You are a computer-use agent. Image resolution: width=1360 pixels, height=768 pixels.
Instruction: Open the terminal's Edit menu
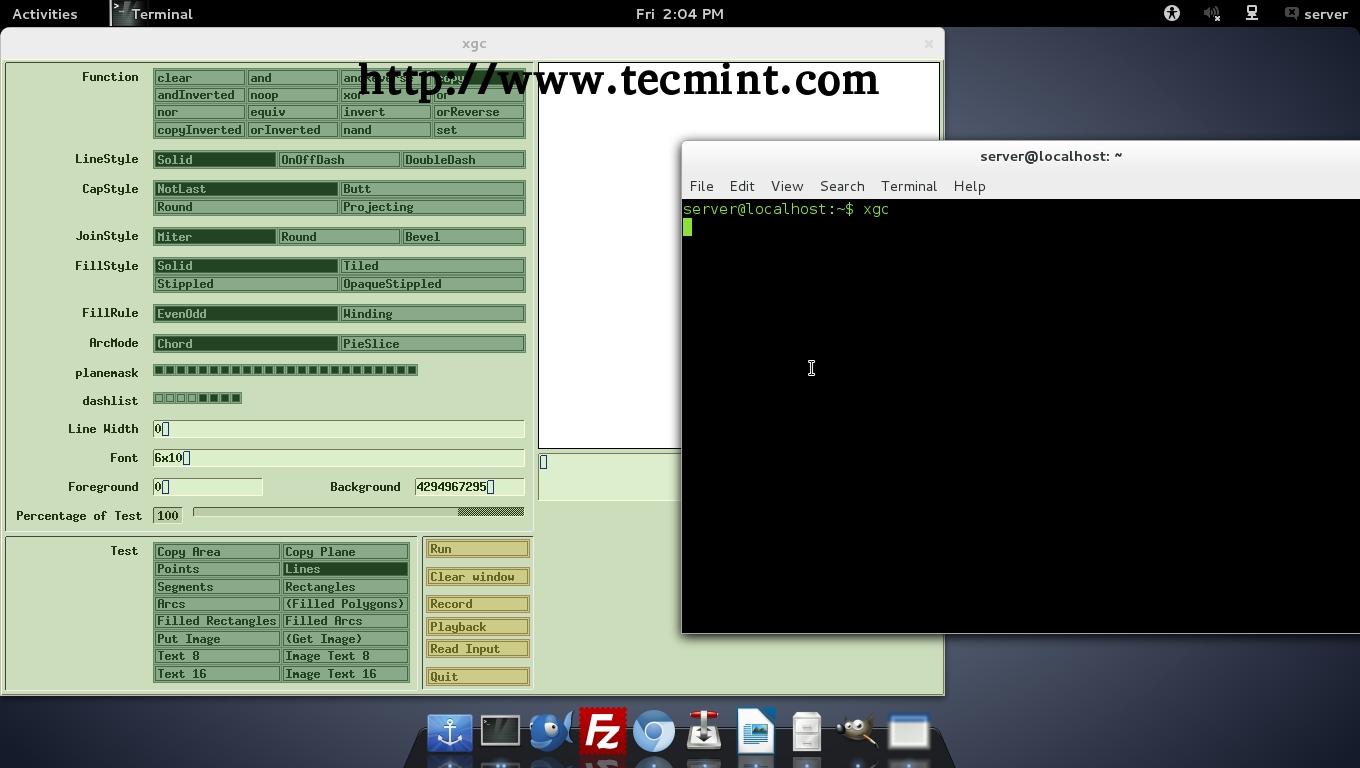[x=742, y=186]
